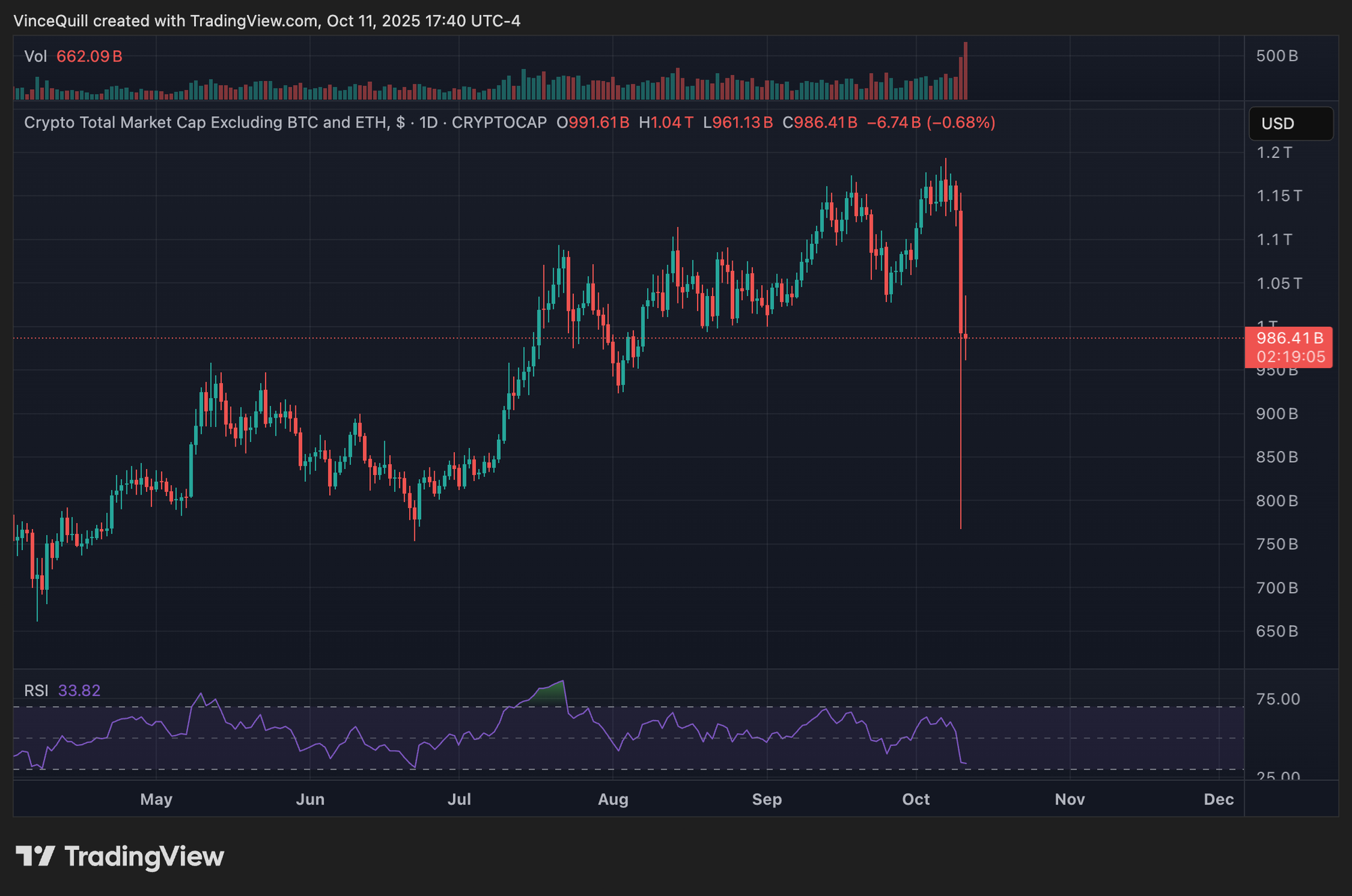Select the low value L961.13B
The image size is (1352, 896).
[x=737, y=123]
